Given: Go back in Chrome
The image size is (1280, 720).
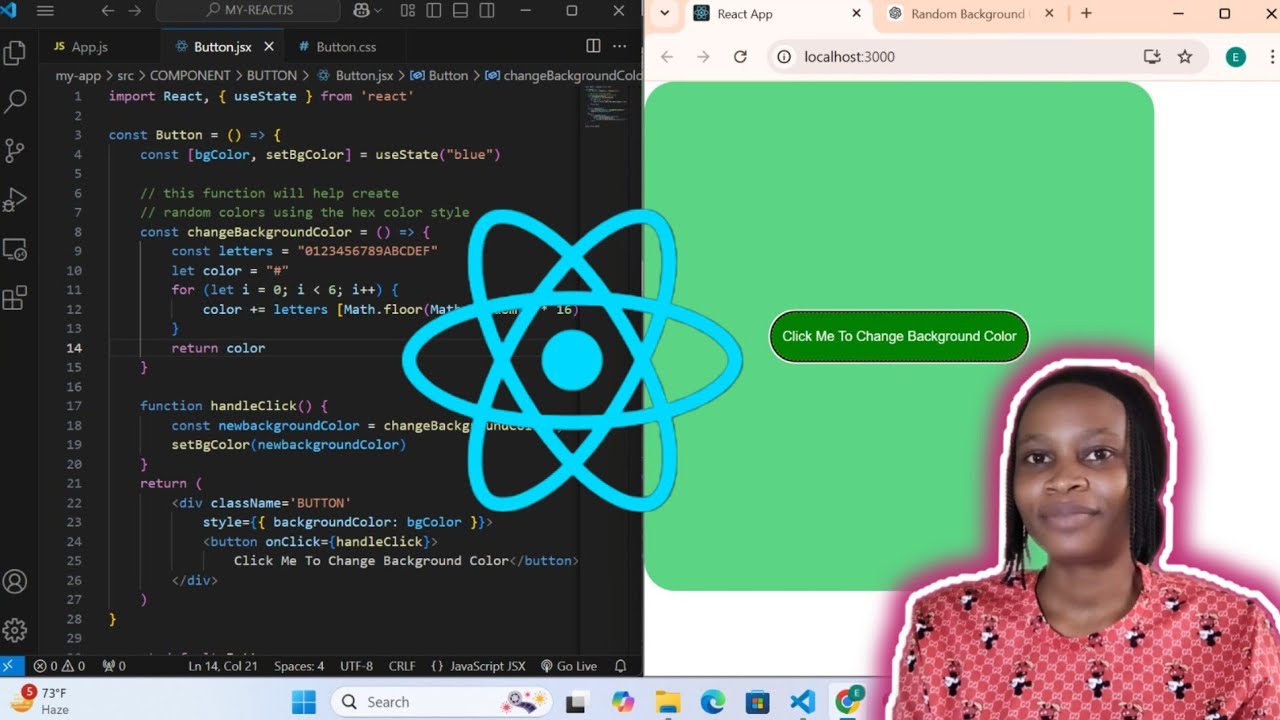Looking at the screenshot, I should click(x=667, y=57).
